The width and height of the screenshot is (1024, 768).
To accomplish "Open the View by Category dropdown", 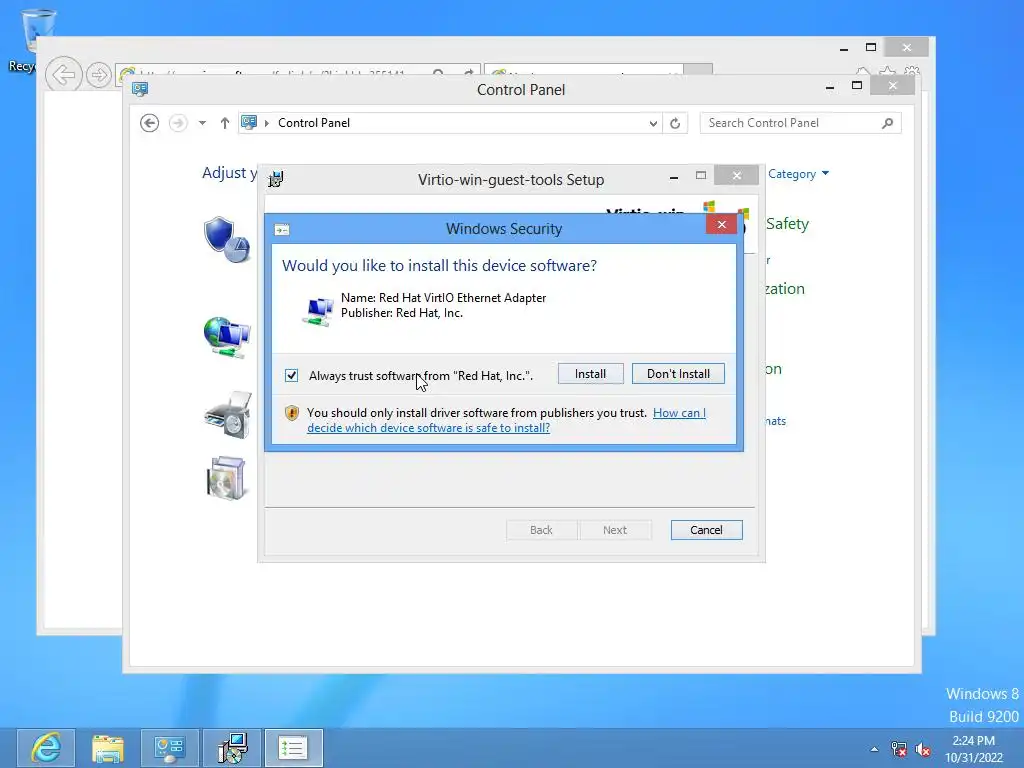I will [x=798, y=174].
